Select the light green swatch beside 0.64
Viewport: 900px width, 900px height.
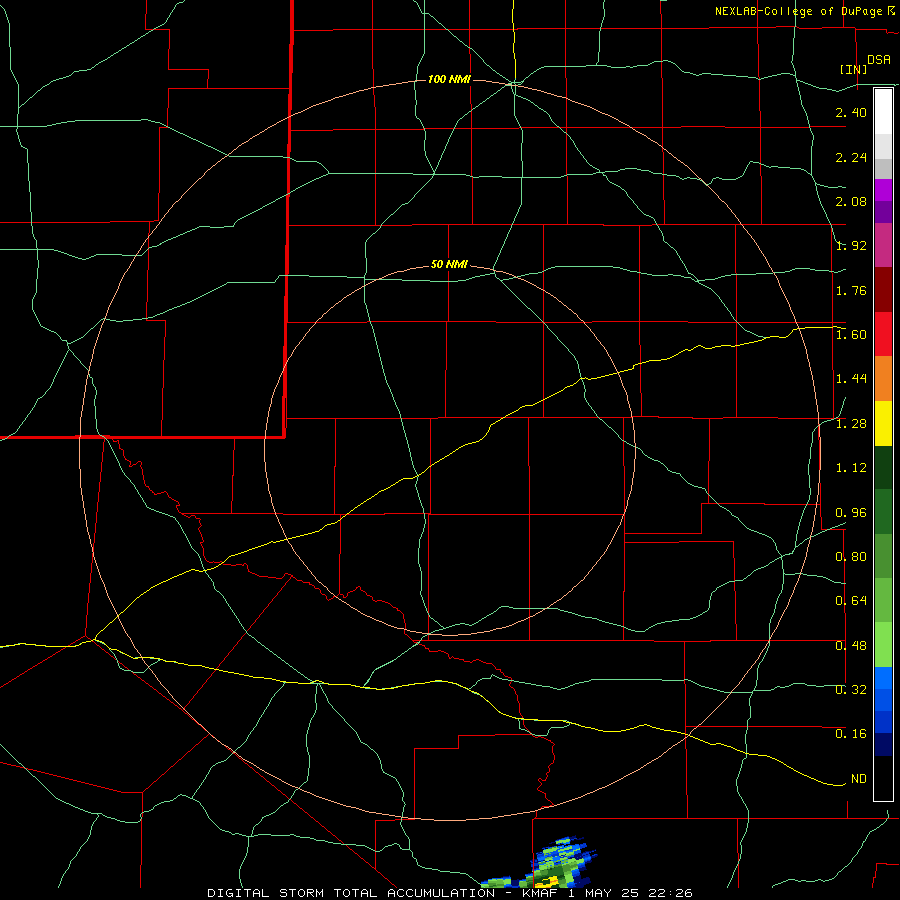pyautogui.click(x=883, y=600)
